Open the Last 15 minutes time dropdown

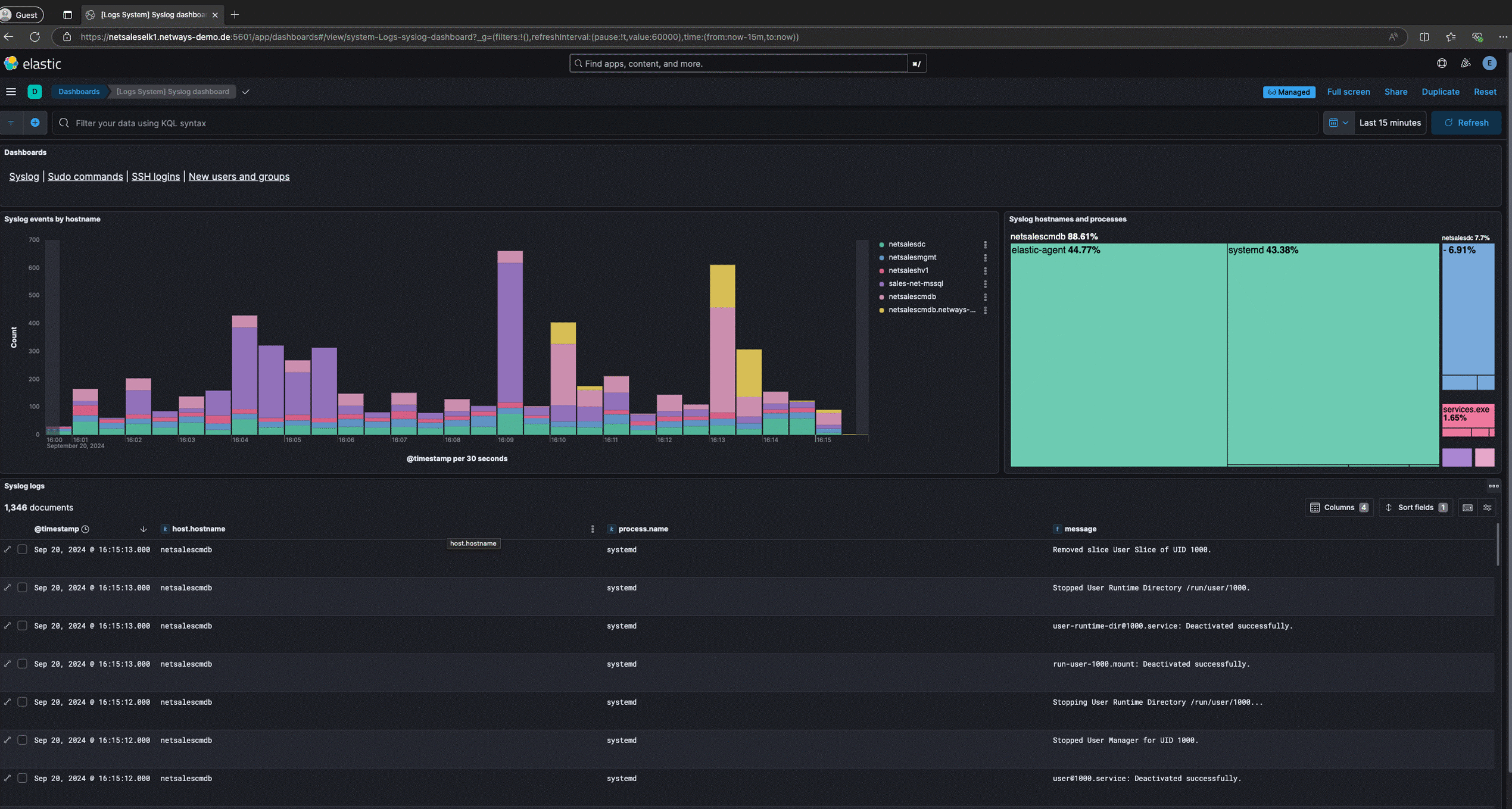(1390, 123)
